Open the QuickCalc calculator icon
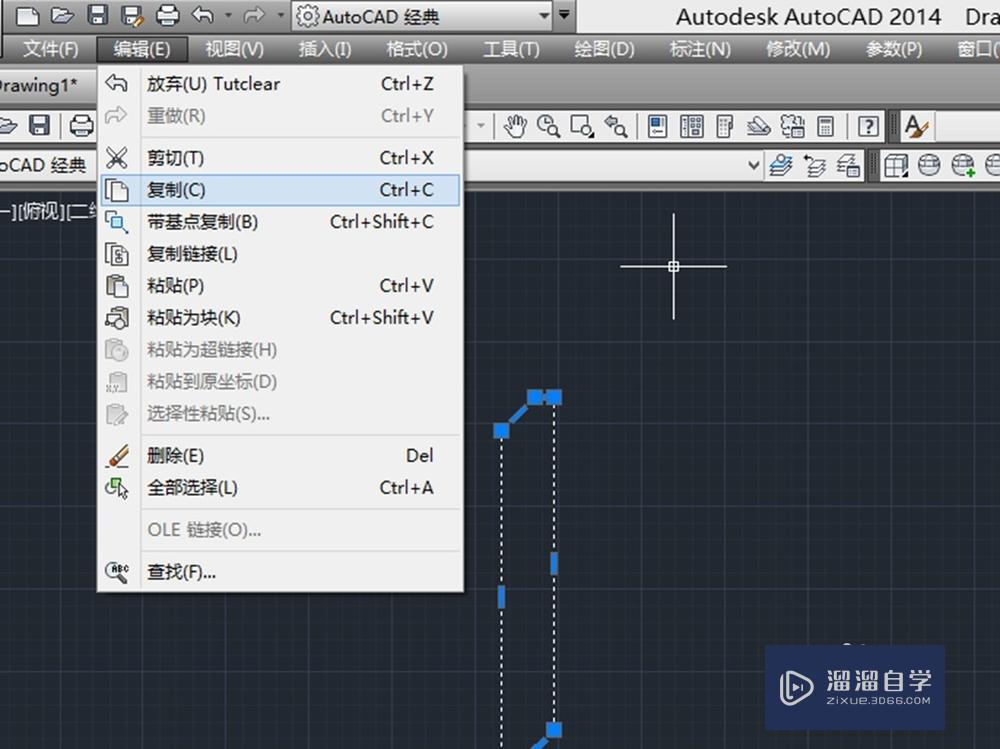This screenshot has height=749, width=1000. [x=825, y=126]
